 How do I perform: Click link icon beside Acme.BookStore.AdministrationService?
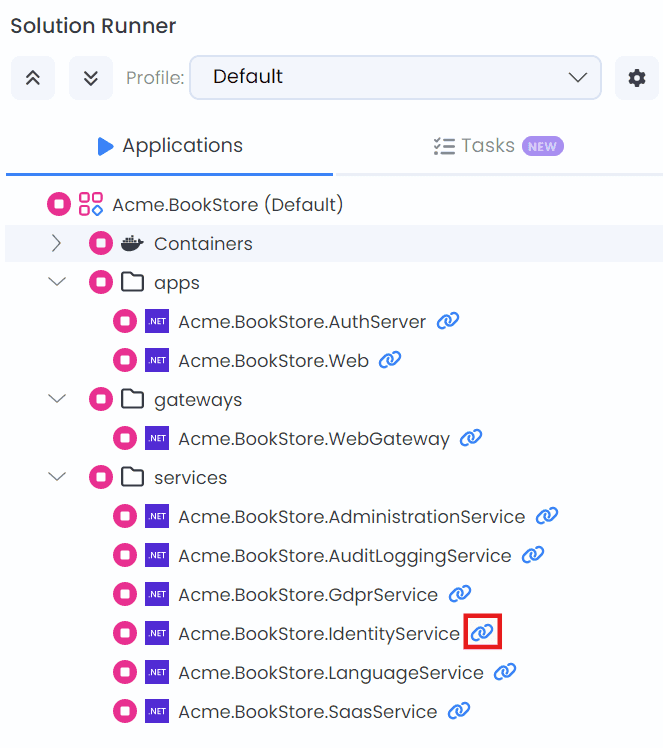[546, 516]
